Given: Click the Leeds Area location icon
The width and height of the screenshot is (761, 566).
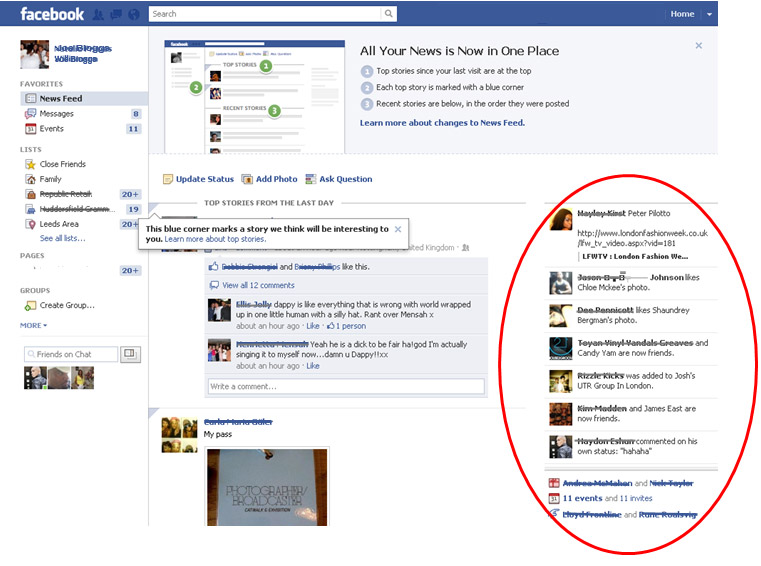Looking at the screenshot, I should pos(31,224).
